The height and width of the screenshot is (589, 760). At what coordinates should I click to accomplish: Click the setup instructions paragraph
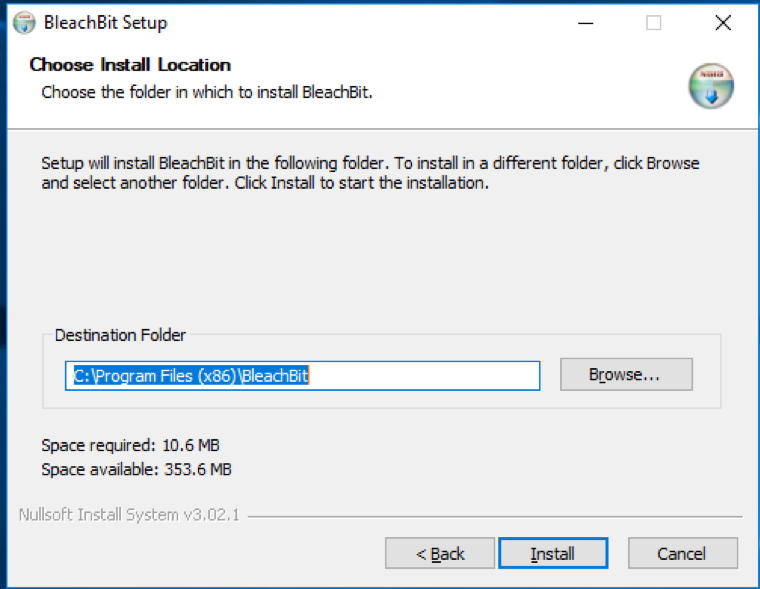click(370, 173)
